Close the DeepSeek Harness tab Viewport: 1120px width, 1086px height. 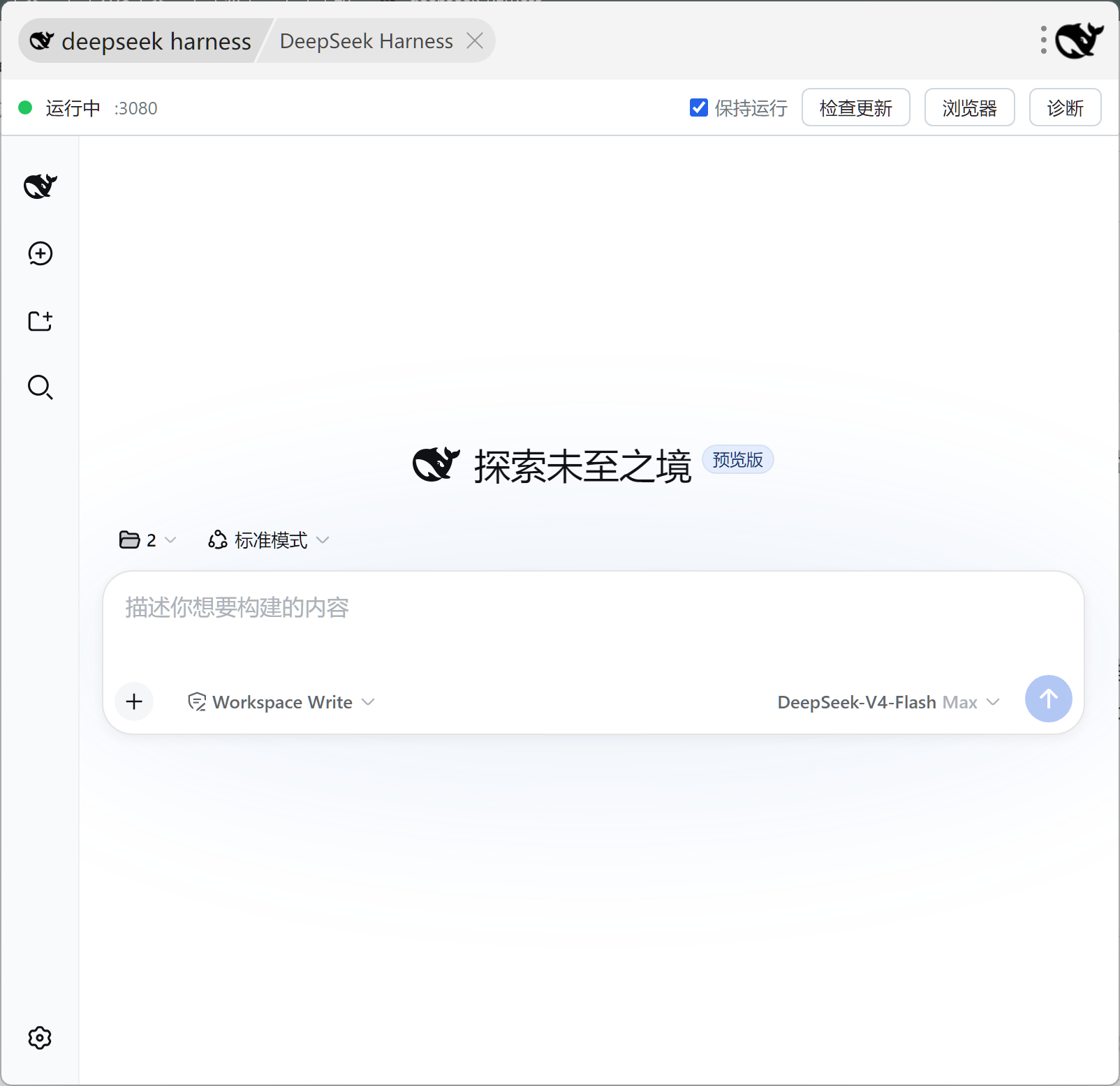point(475,41)
